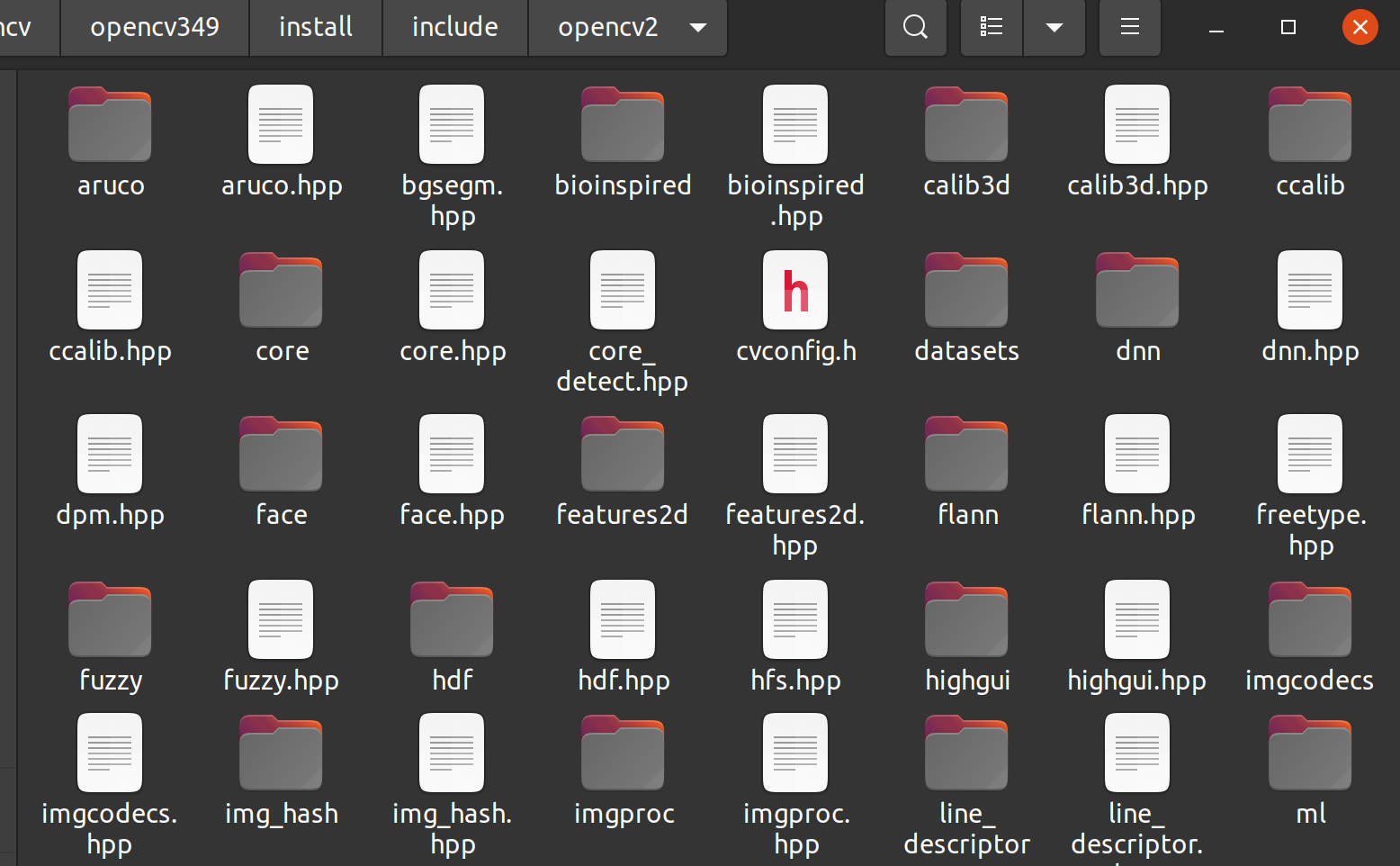Go to install in the path bar

(x=316, y=27)
